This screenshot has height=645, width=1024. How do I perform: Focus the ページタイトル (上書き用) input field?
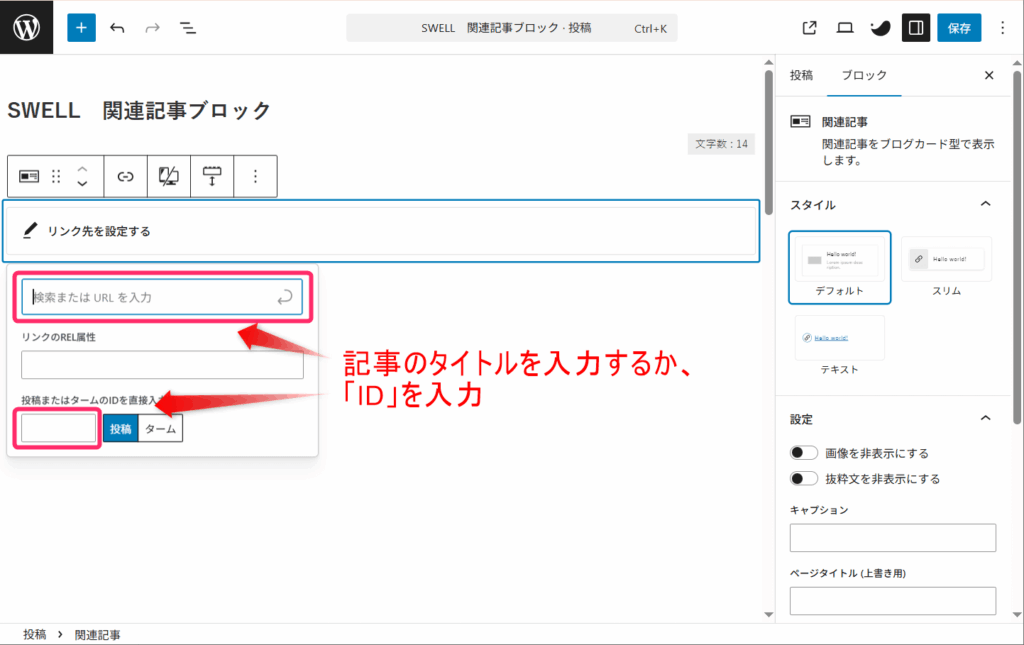(892, 601)
